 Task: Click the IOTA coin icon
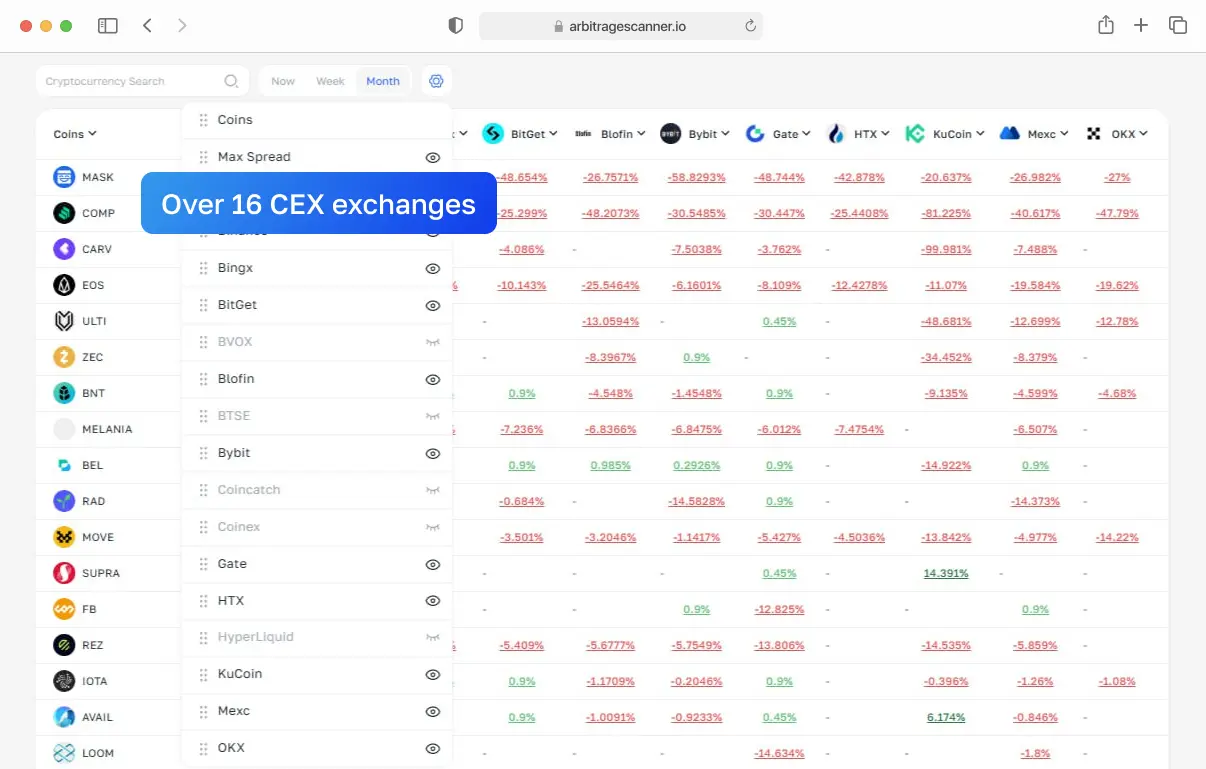64,681
